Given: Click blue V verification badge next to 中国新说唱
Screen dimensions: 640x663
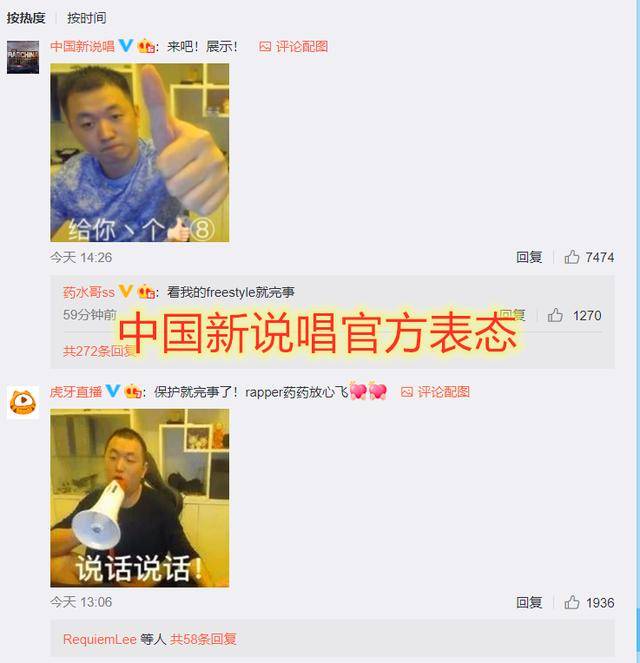Looking at the screenshot, I should click(126, 46).
